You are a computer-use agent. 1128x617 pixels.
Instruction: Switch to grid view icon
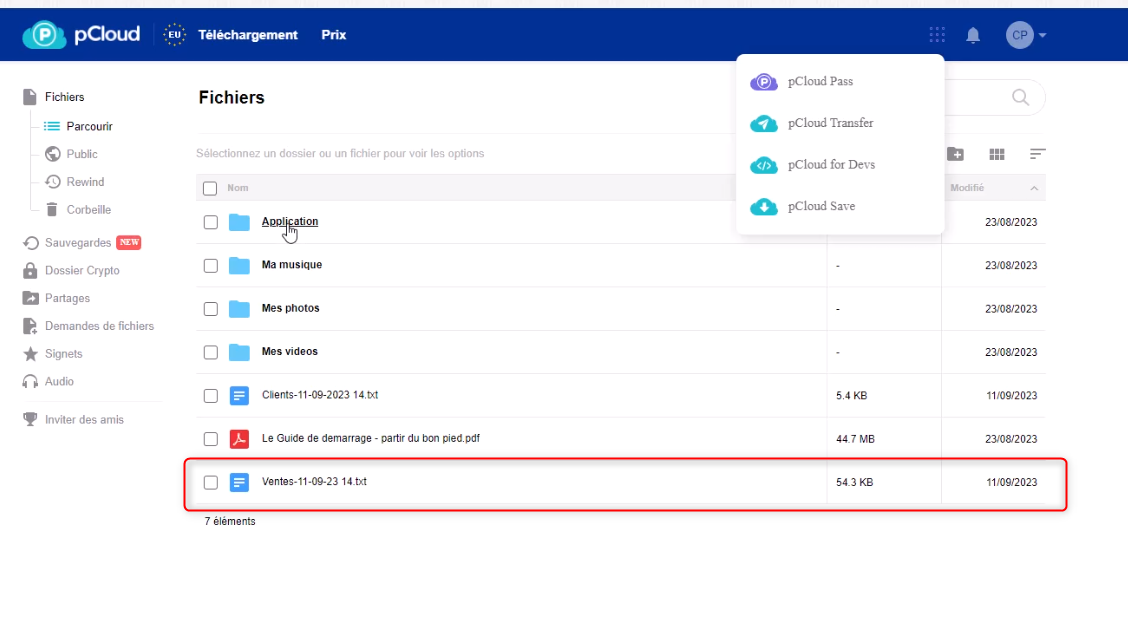996,154
